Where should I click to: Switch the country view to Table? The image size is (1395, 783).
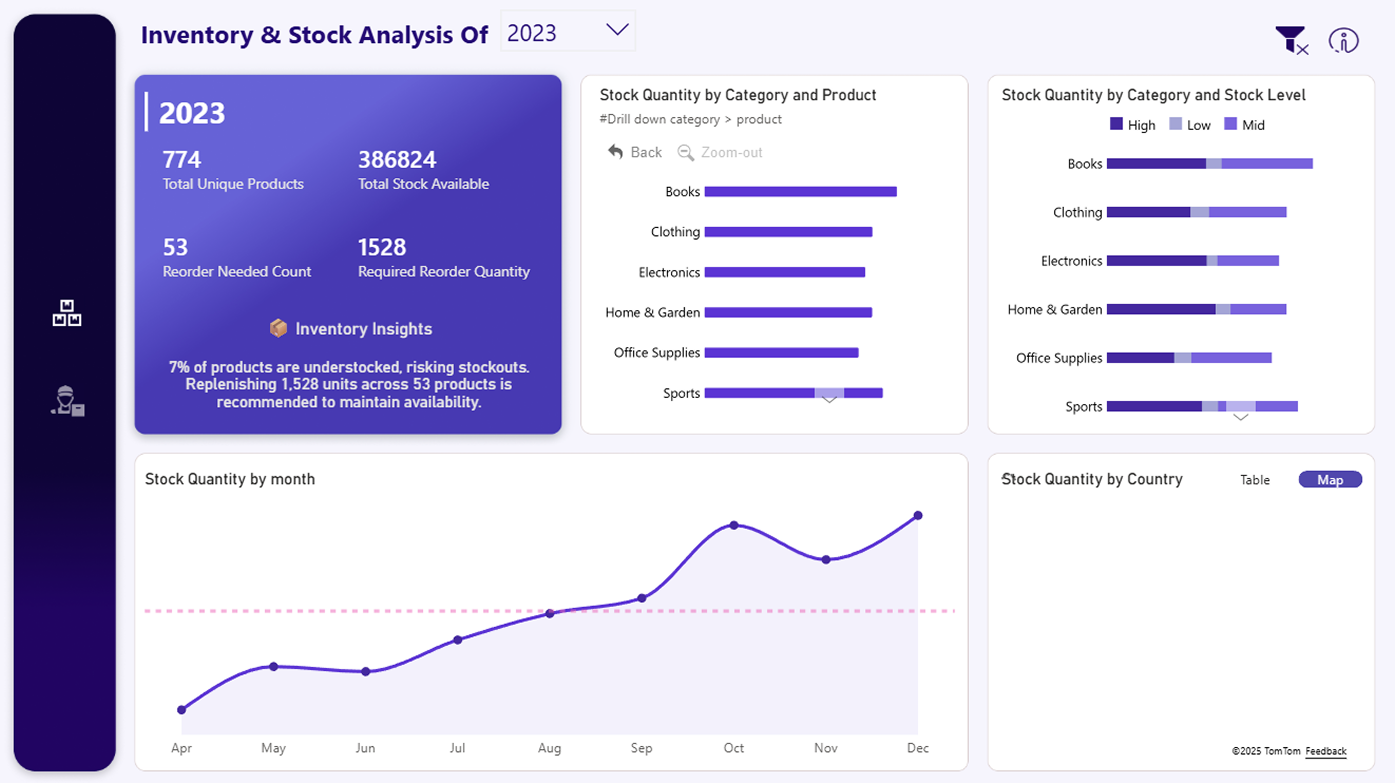(x=1254, y=480)
